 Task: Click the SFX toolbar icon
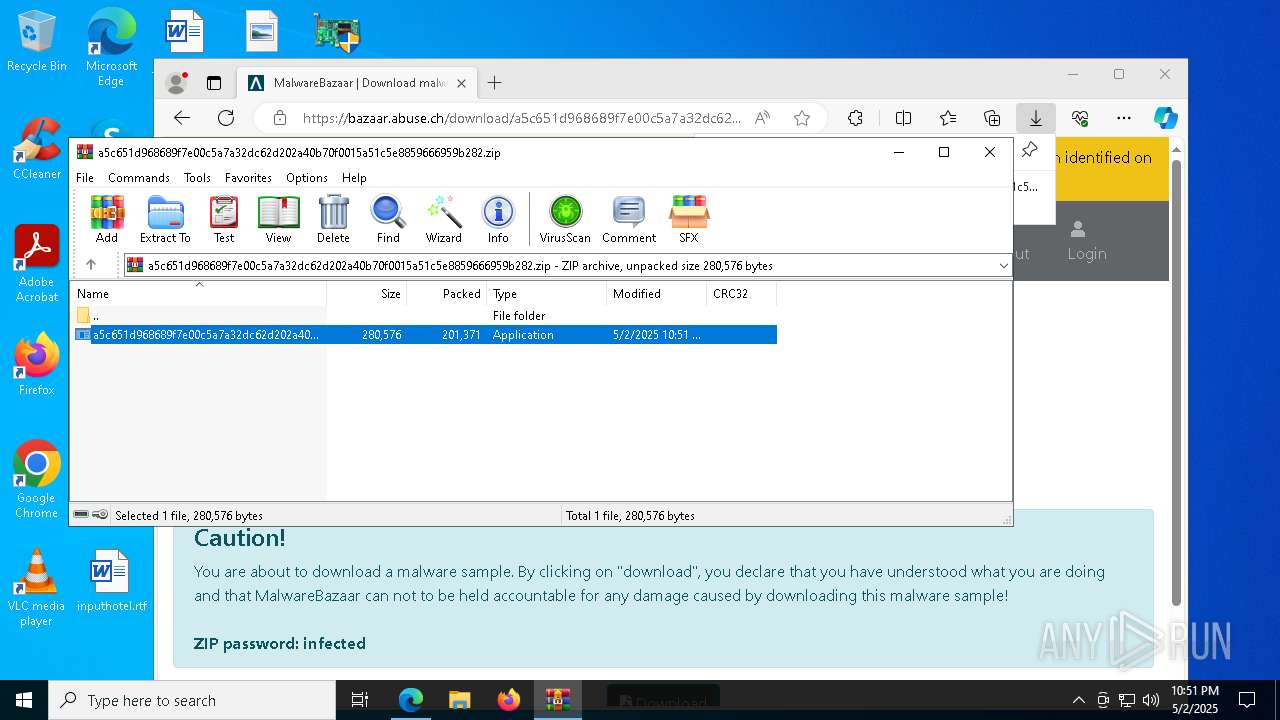[689, 219]
